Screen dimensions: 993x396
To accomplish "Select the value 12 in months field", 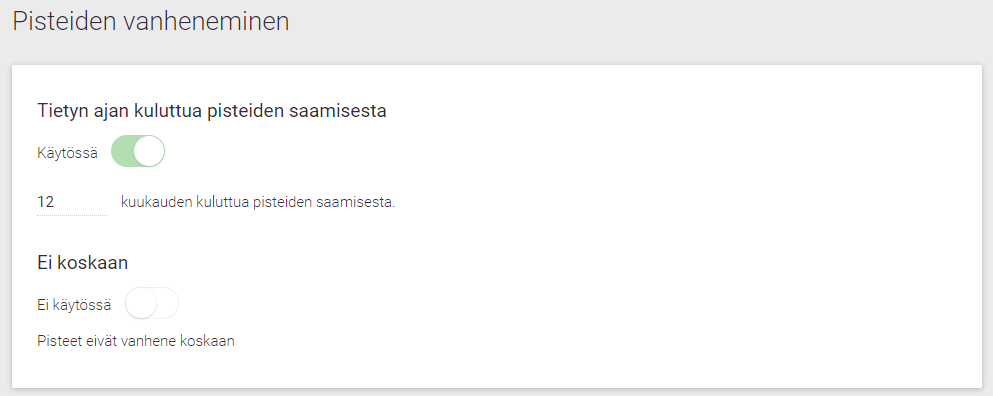I will tap(46, 202).
